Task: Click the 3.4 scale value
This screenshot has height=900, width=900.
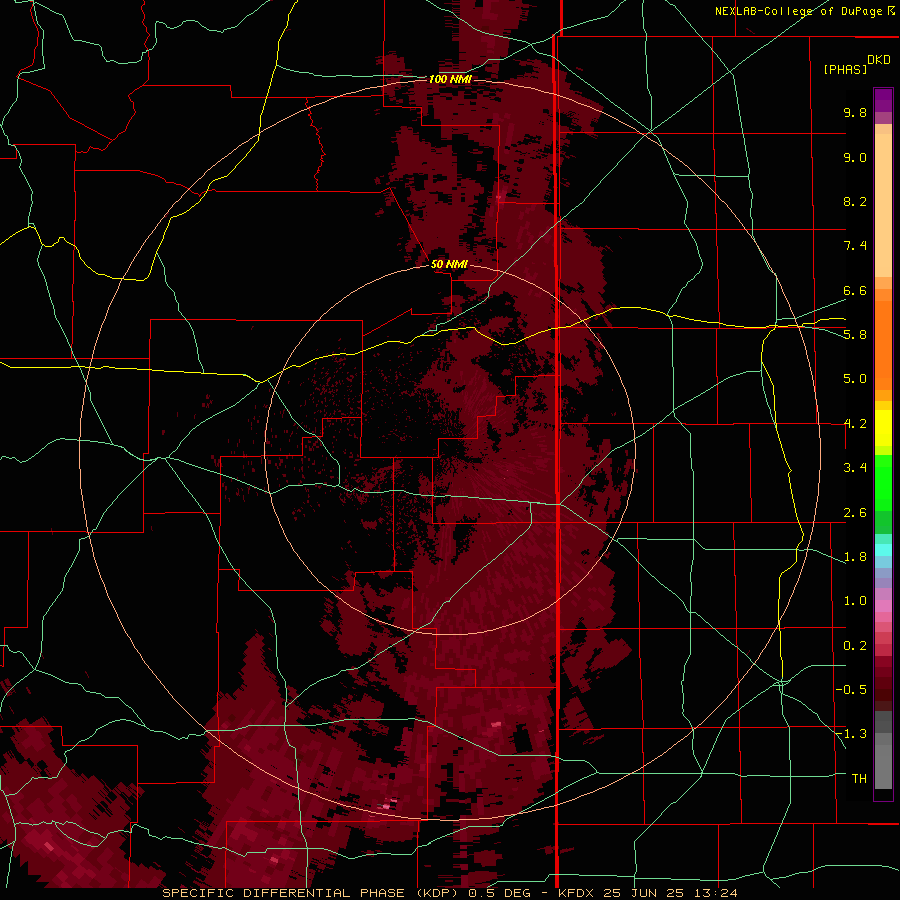Action: pos(855,468)
